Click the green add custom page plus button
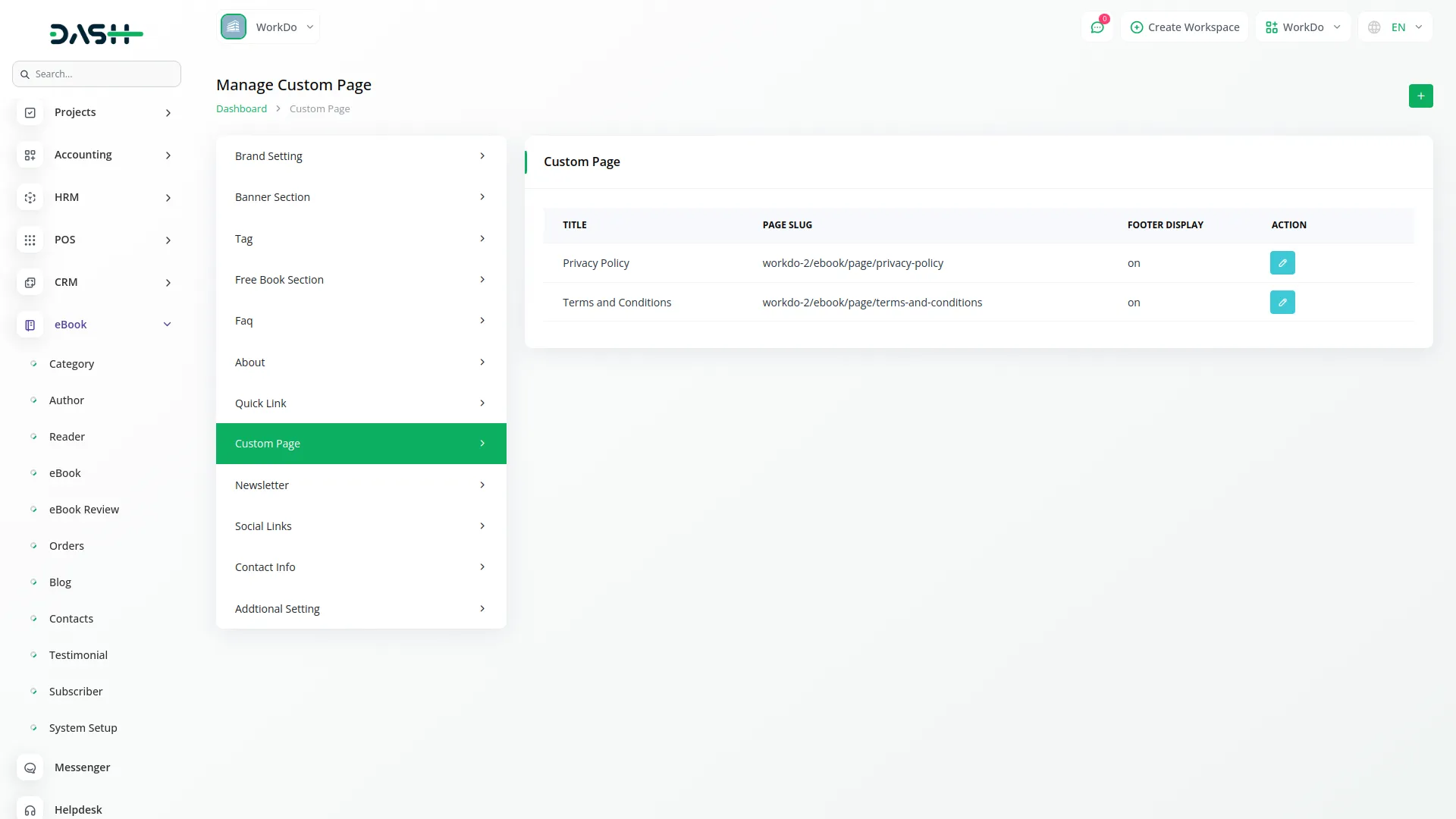Image resolution: width=1456 pixels, height=819 pixels. click(1420, 96)
